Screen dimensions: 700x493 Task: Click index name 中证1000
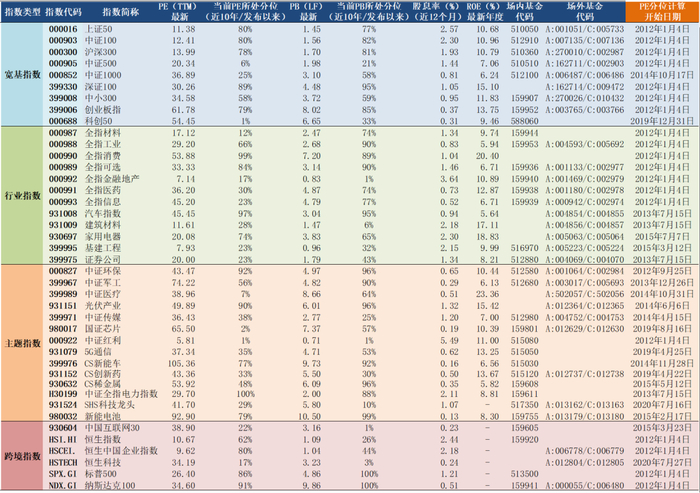(103, 75)
